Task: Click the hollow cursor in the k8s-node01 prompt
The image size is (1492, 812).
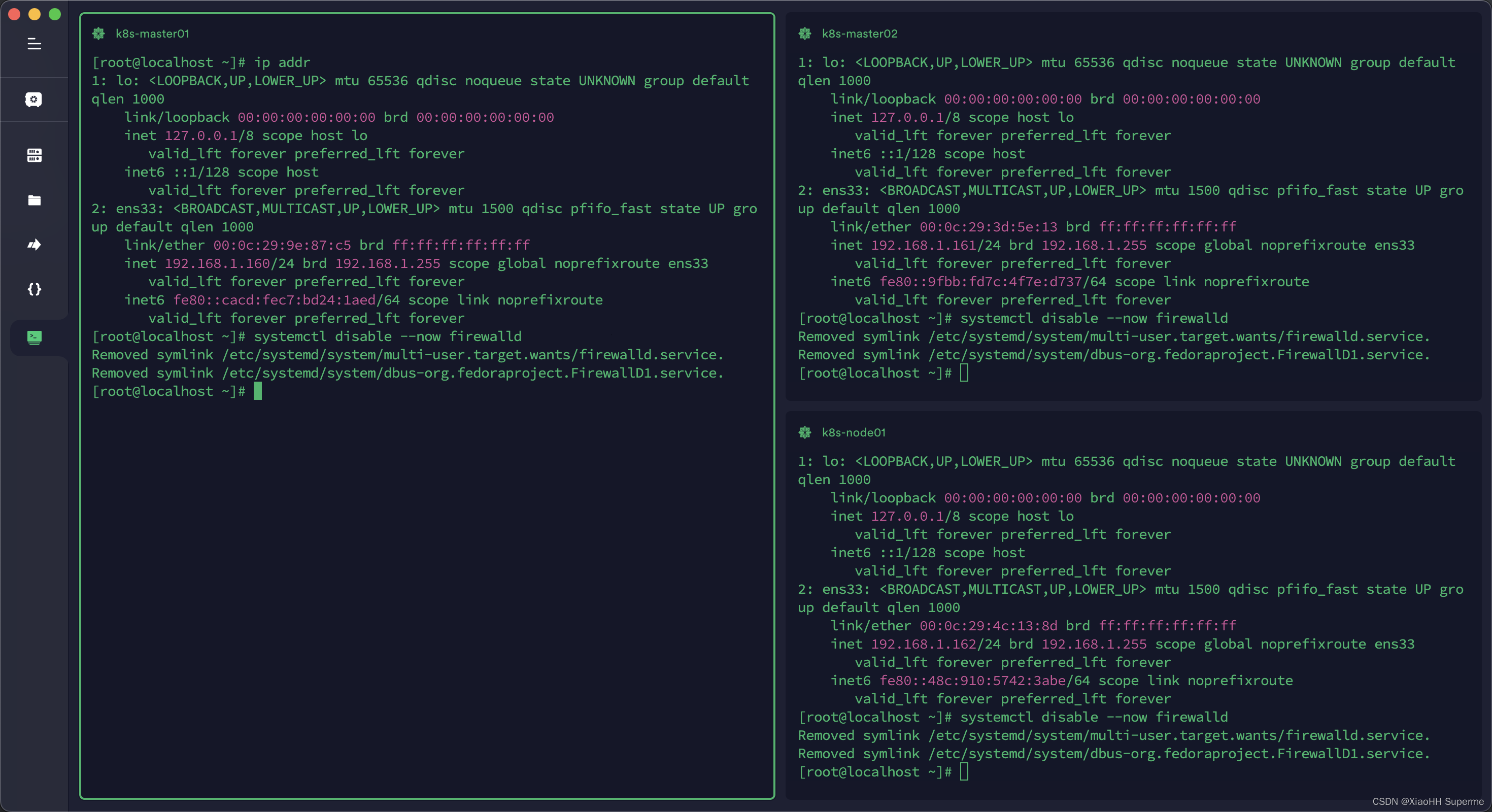Action: (964, 772)
